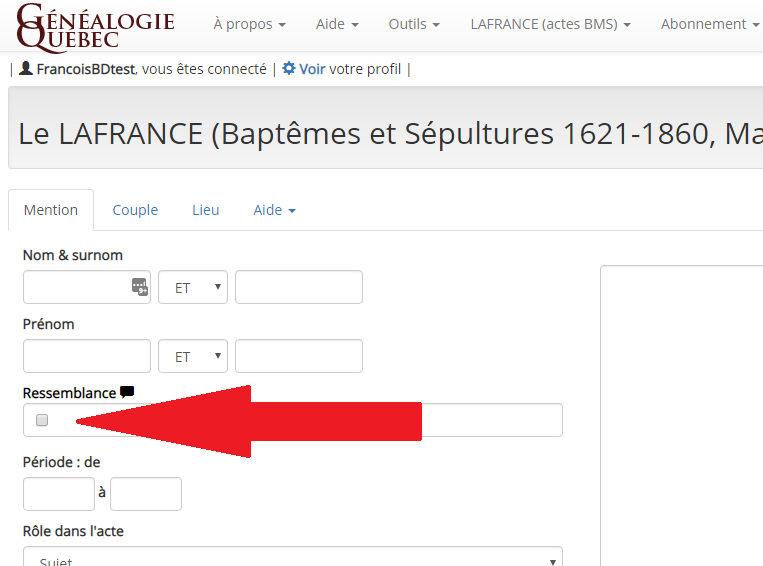The width and height of the screenshot is (763, 566).
Task: Tick the Ressemblance checkbox
Action: click(42, 420)
